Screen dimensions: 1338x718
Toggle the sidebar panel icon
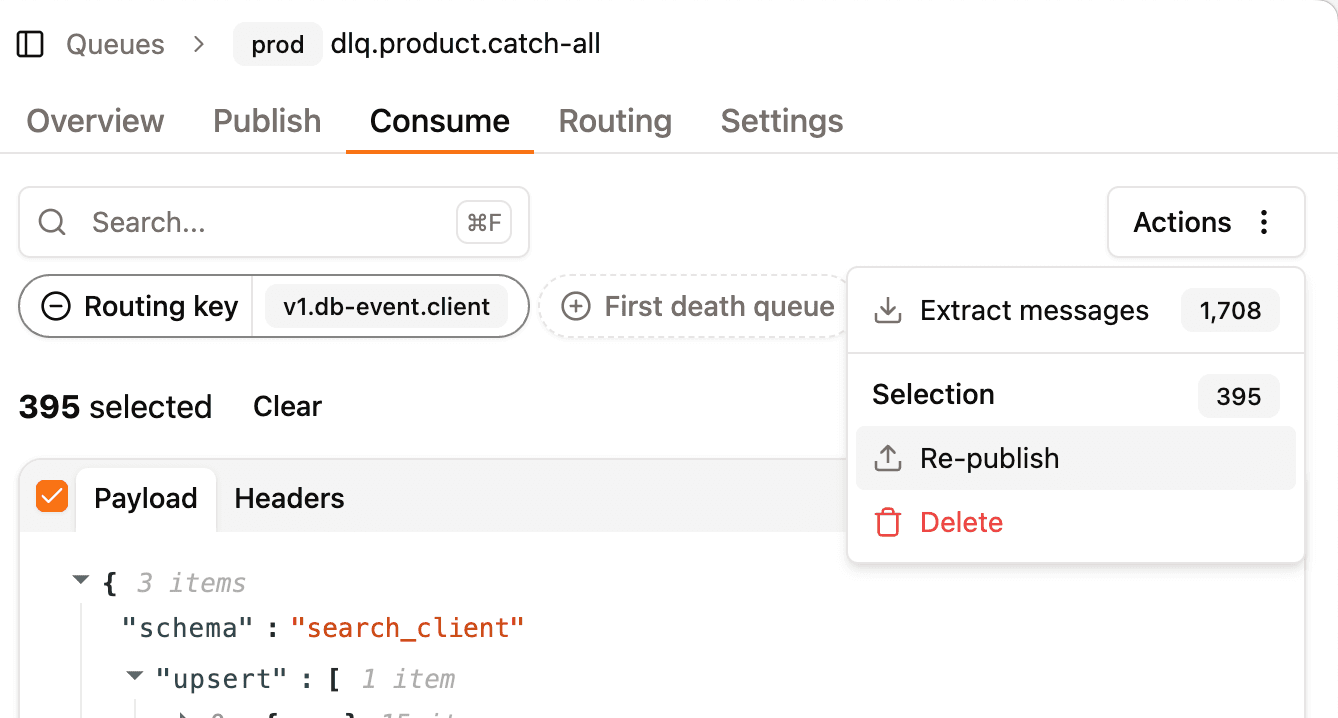point(30,44)
